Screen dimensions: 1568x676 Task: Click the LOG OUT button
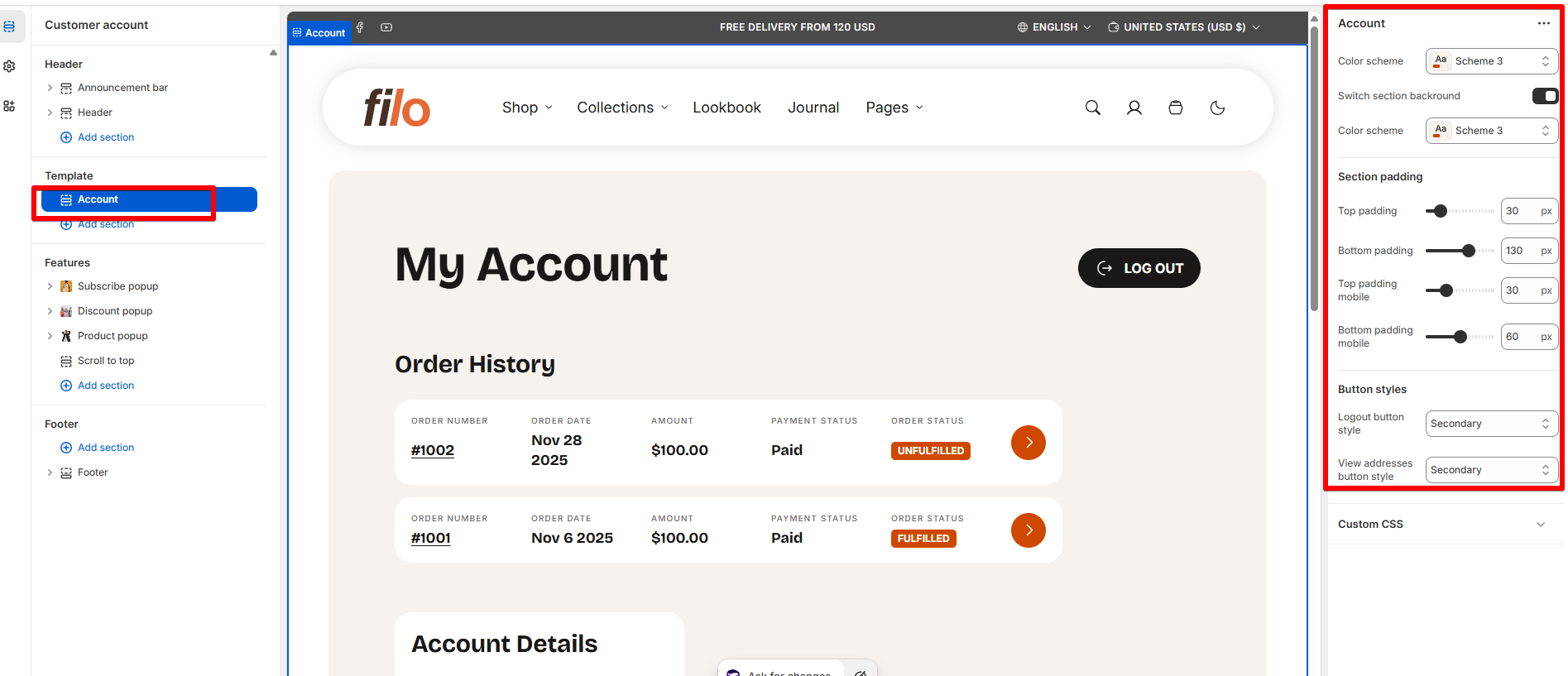click(x=1139, y=268)
